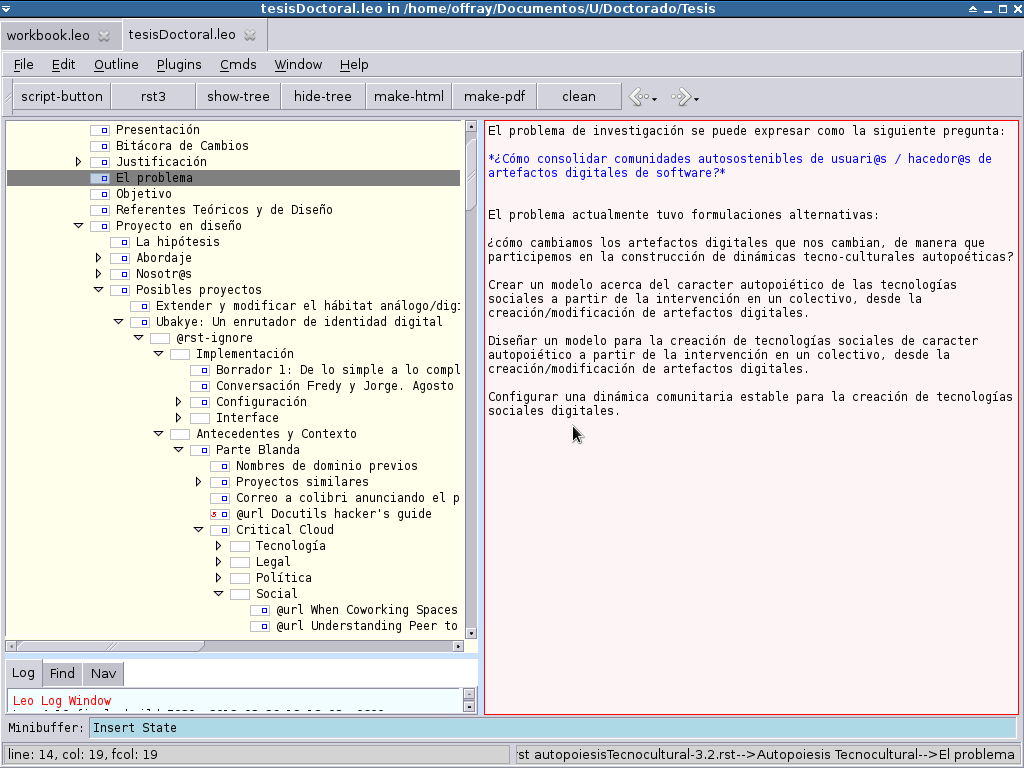The width and height of the screenshot is (1024, 768).
Task: Click the forward navigation arrow in toolbar
Action: tap(681, 97)
